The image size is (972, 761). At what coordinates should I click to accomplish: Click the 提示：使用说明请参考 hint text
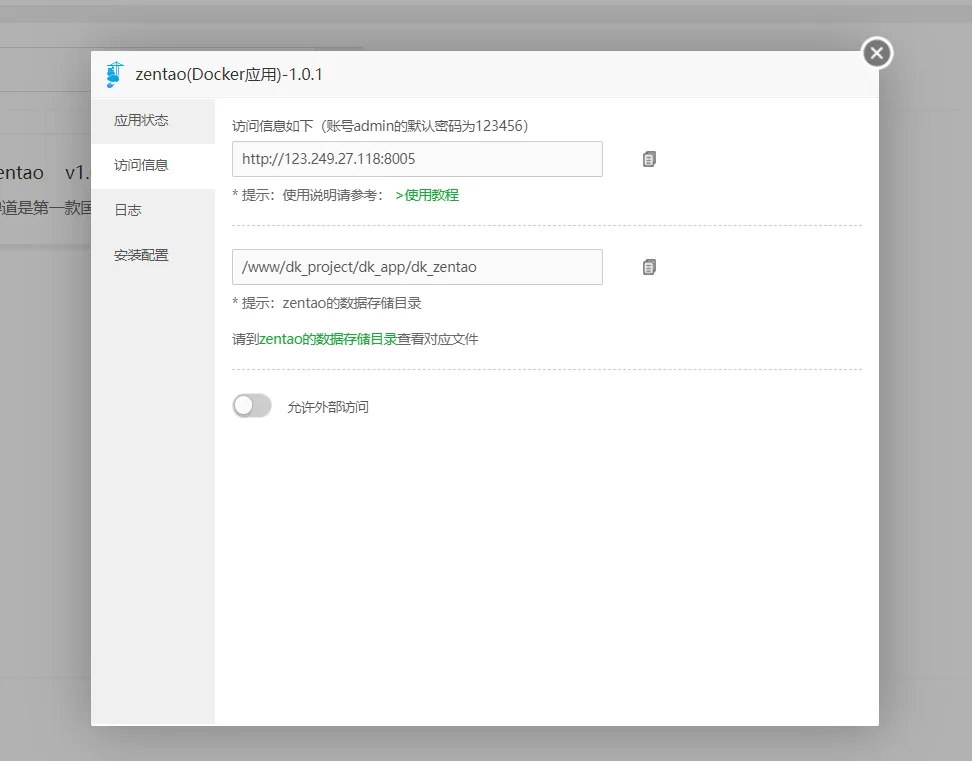coord(308,195)
